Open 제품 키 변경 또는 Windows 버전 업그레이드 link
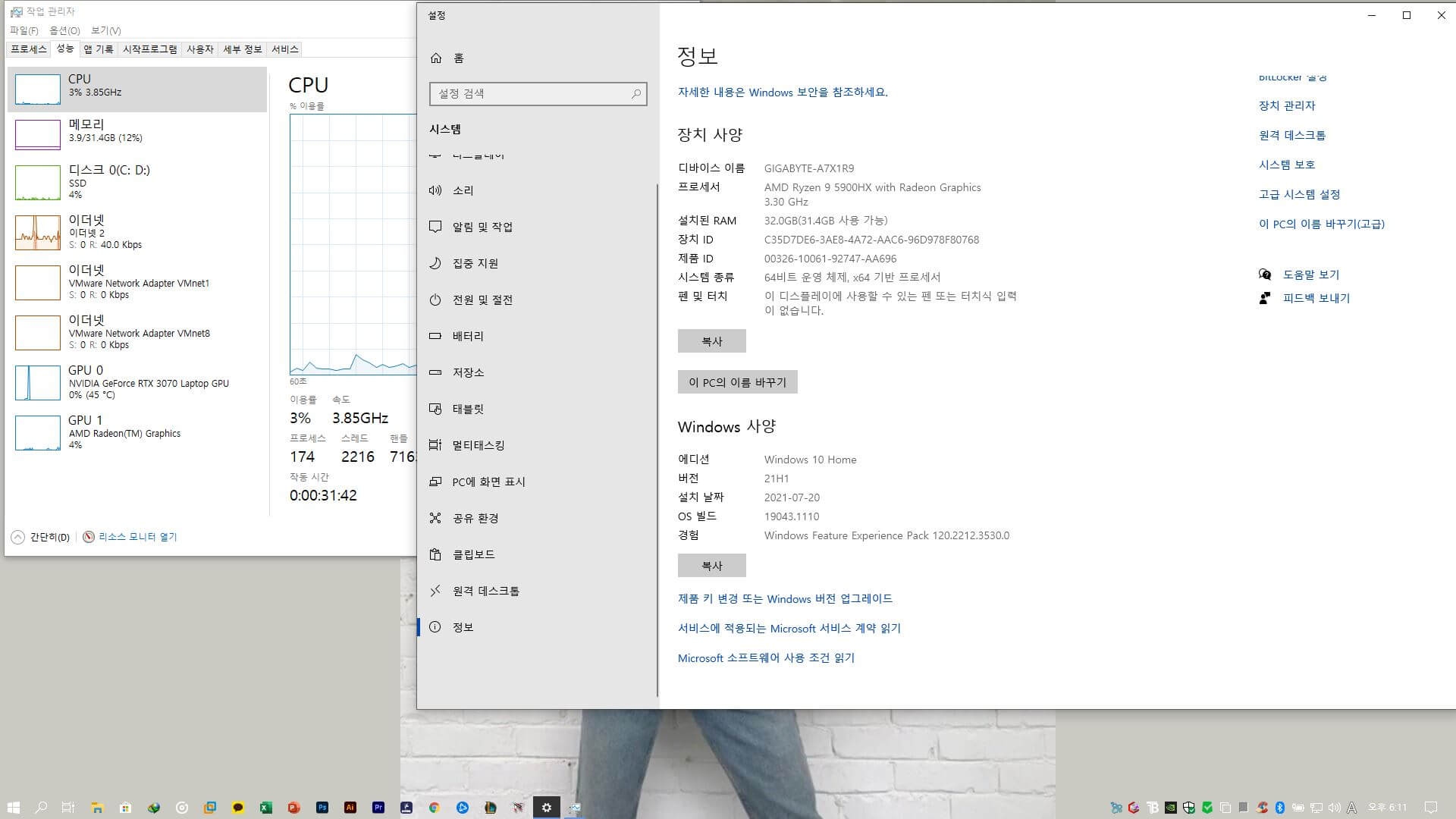This screenshot has height=819, width=1456. coord(785,598)
